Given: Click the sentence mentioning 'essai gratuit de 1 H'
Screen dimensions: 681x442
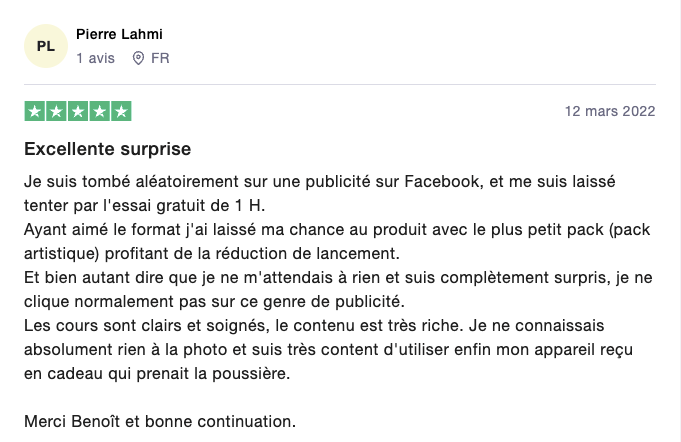Looking at the screenshot, I should [x=145, y=205].
